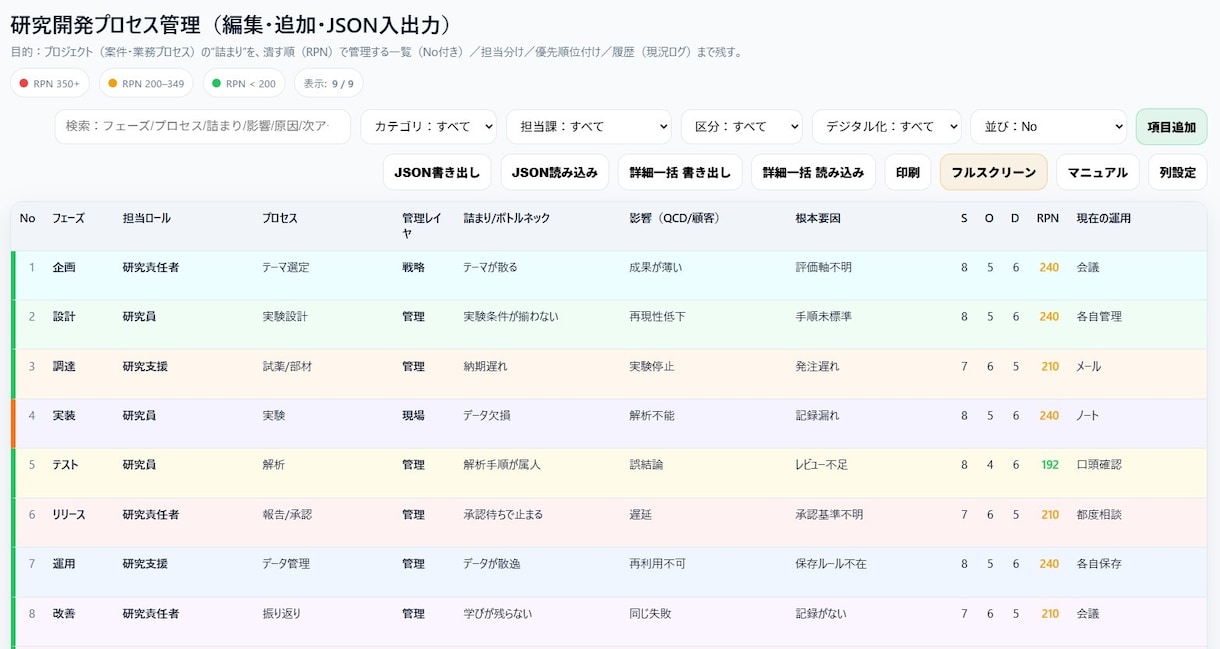Click the 保存ルール不在 cell
Screen dimensions: 1220x649
click(x=831, y=563)
